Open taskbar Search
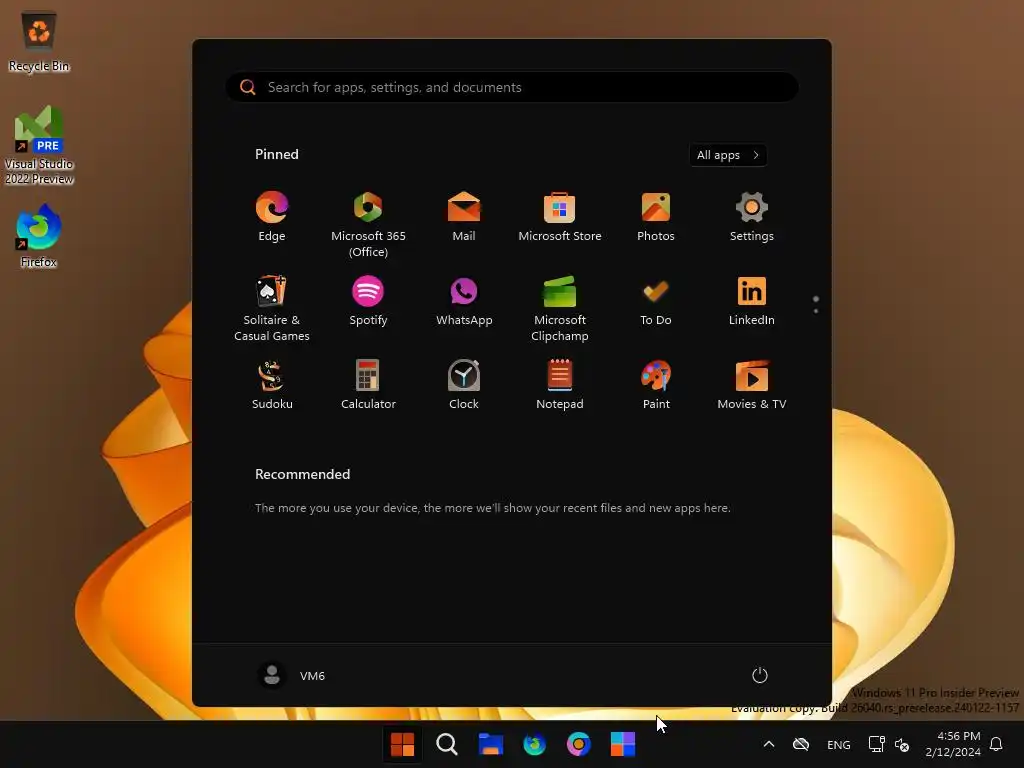The height and width of the screenshot is (768, 1024). pyautogui.click(x=447, y=744)
